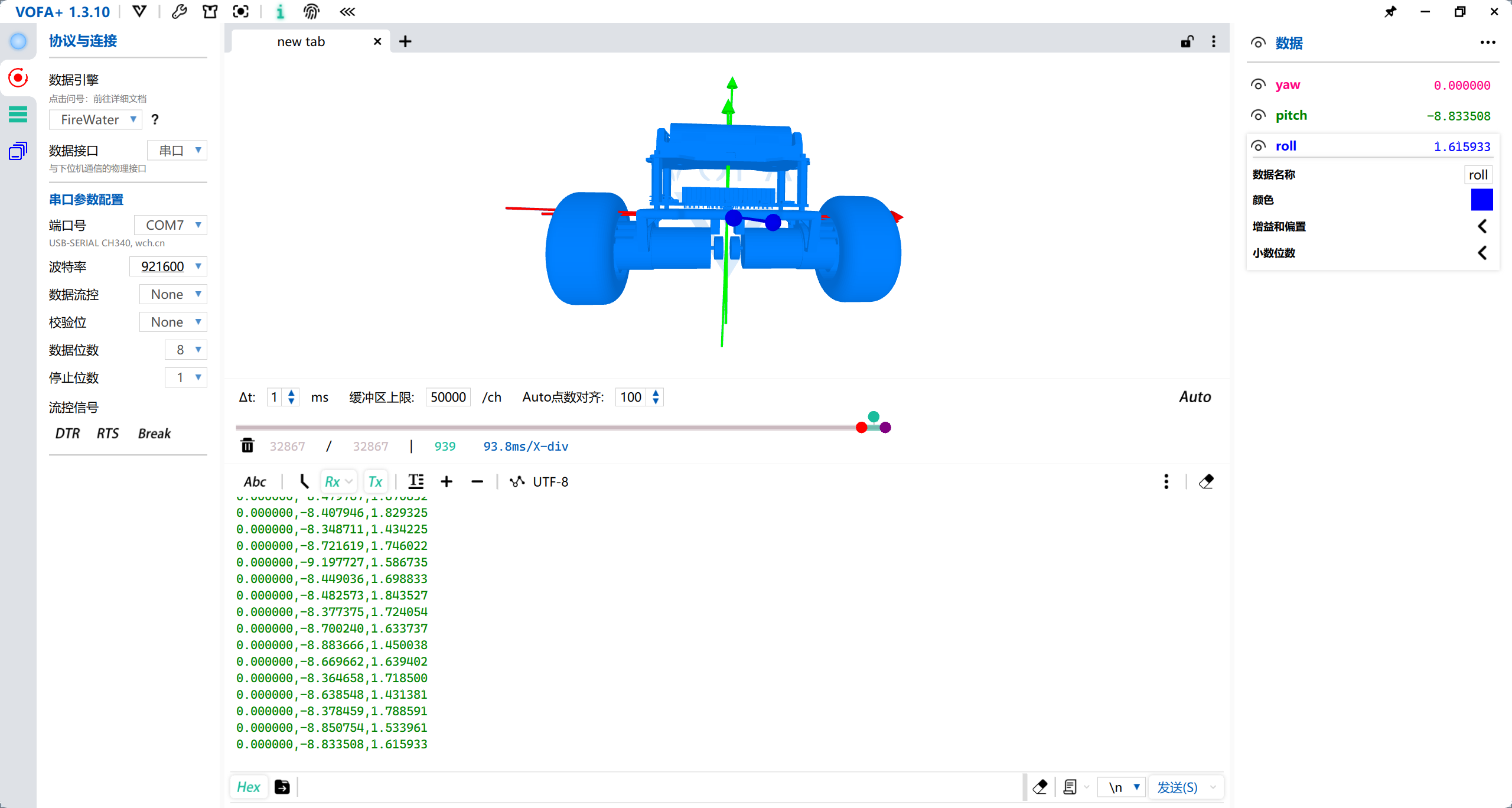
Task: Open the 校验位 None dropdown
Action: [x=173, y=322]
